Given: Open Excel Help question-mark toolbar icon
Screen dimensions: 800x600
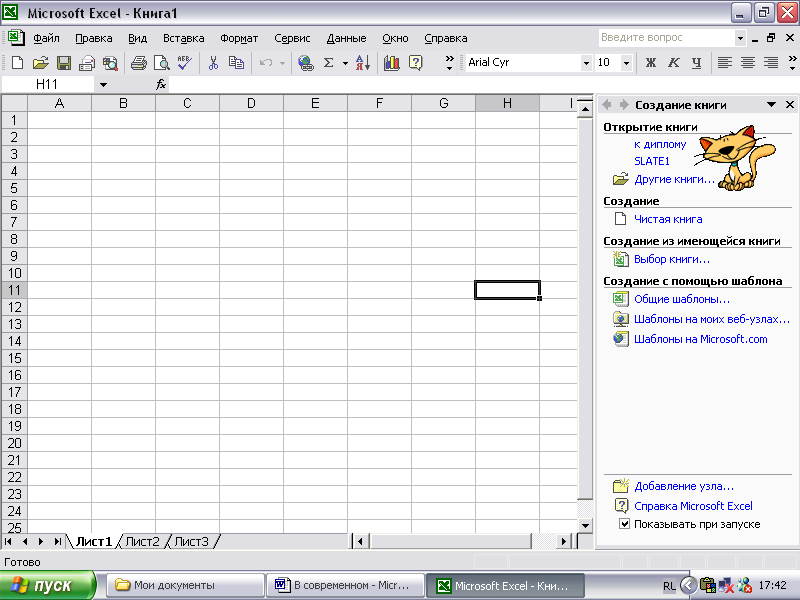Looking at the screenshot, I should (x=416, y=63).
